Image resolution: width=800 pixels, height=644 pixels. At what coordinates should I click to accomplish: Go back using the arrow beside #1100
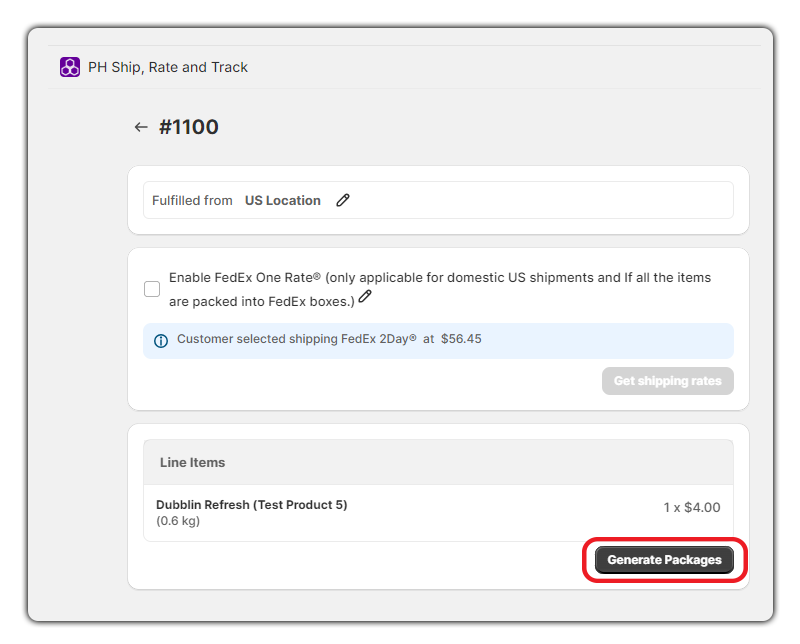(141, 127)
